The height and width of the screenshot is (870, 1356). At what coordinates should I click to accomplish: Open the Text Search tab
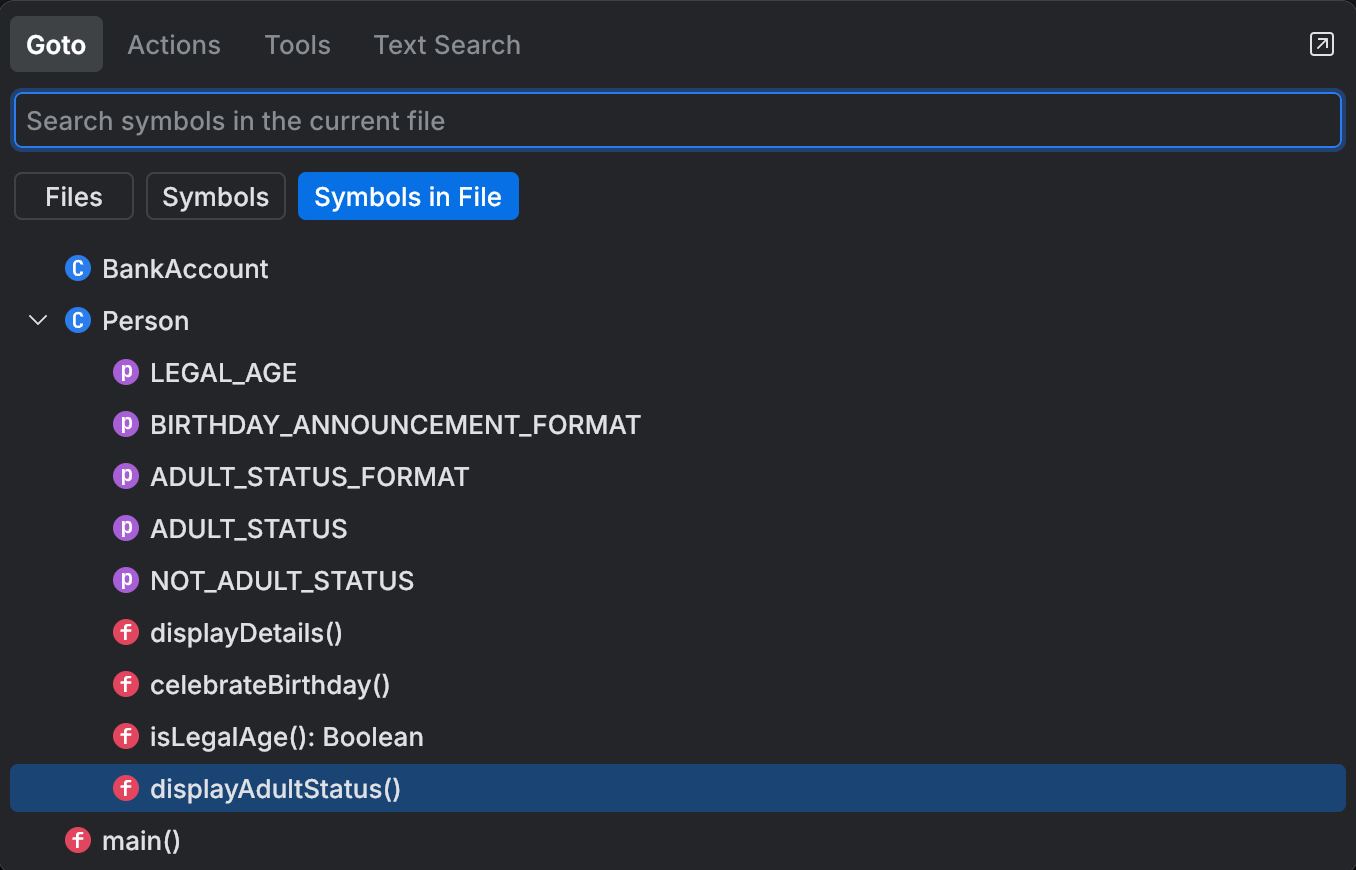447,44
